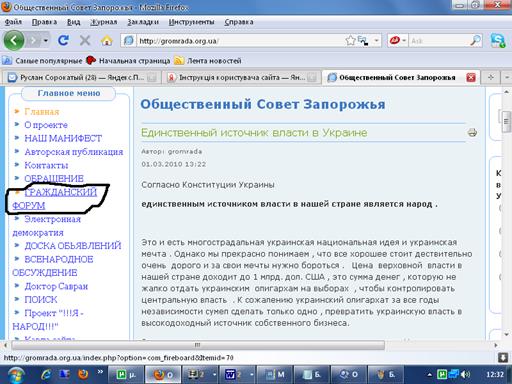
Task: Click the horizontal scrollbar thumb
Action: click(198, 345)
